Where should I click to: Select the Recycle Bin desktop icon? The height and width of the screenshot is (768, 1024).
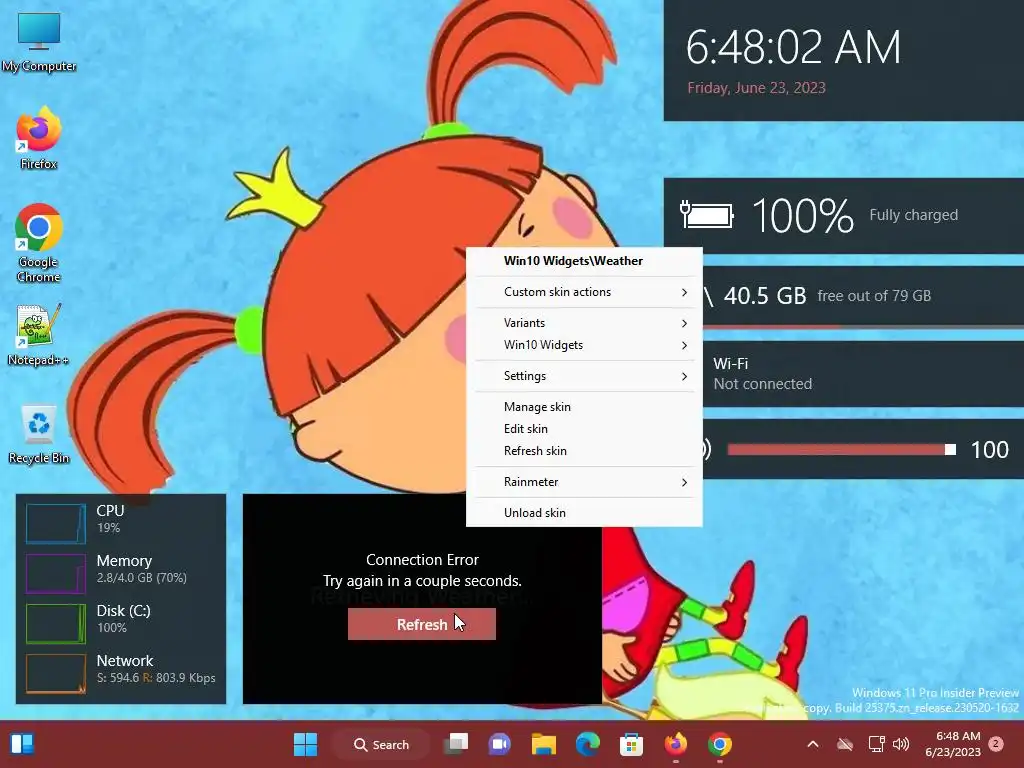39,434
